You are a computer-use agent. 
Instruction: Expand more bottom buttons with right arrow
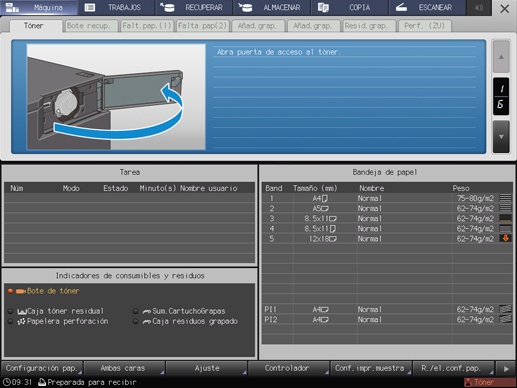[506, 369]
